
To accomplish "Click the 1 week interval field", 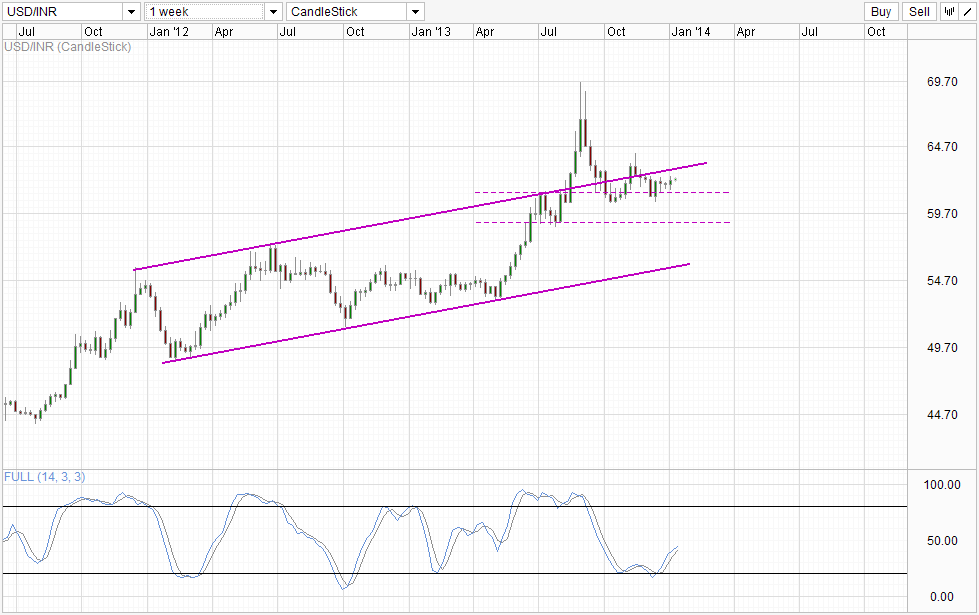I will click(205, 12).
